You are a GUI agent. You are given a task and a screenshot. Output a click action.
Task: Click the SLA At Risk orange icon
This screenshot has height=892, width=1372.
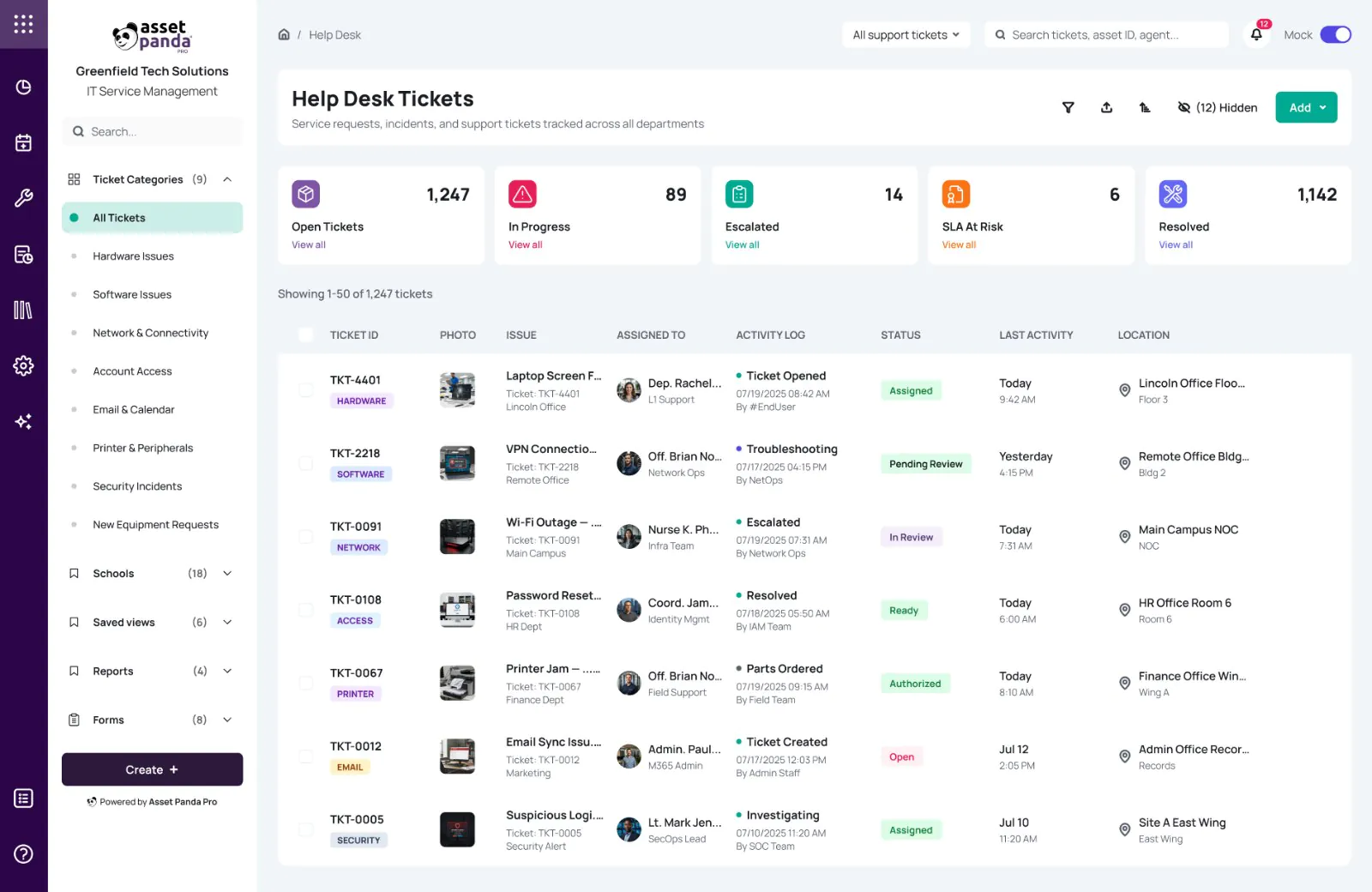(956, 194)
